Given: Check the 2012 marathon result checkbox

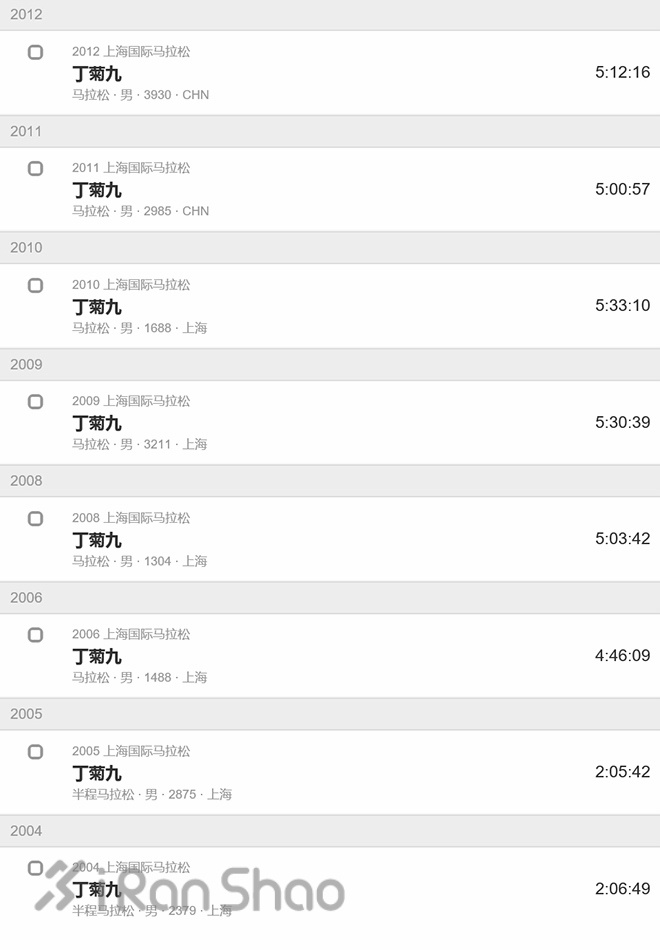Looking at the screenshot, I should (x=36, y=52).
